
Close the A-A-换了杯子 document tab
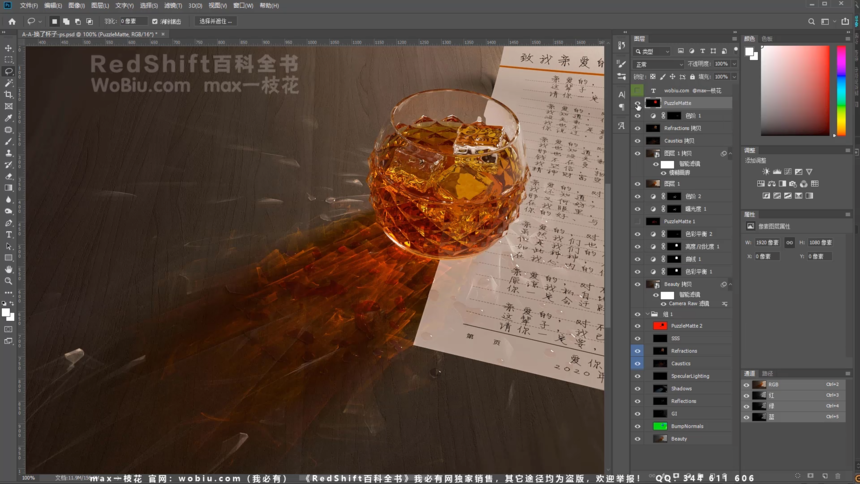(163, 34)
